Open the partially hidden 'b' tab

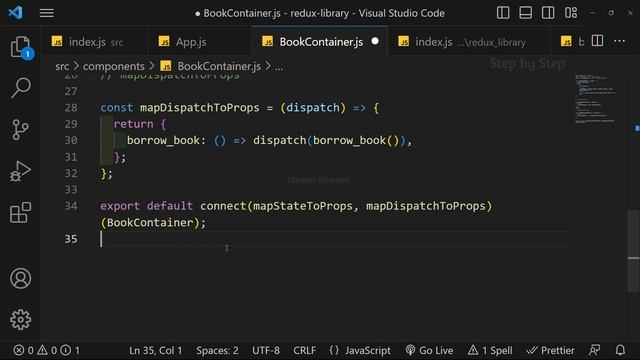(x=572, y=42)
